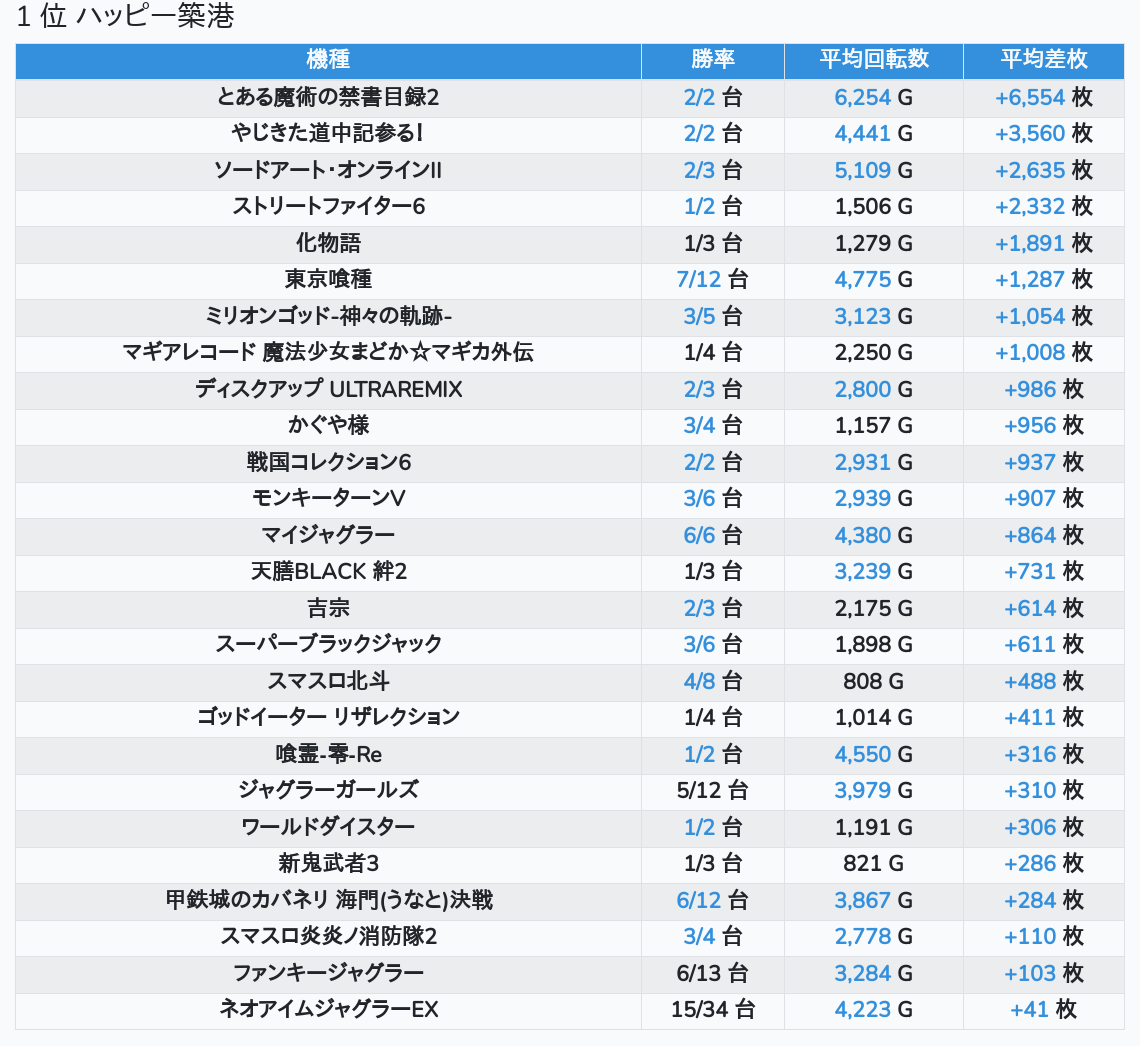Select machine name 戦国コレクション6
1140x1046 pixels.
coord(328,462)
